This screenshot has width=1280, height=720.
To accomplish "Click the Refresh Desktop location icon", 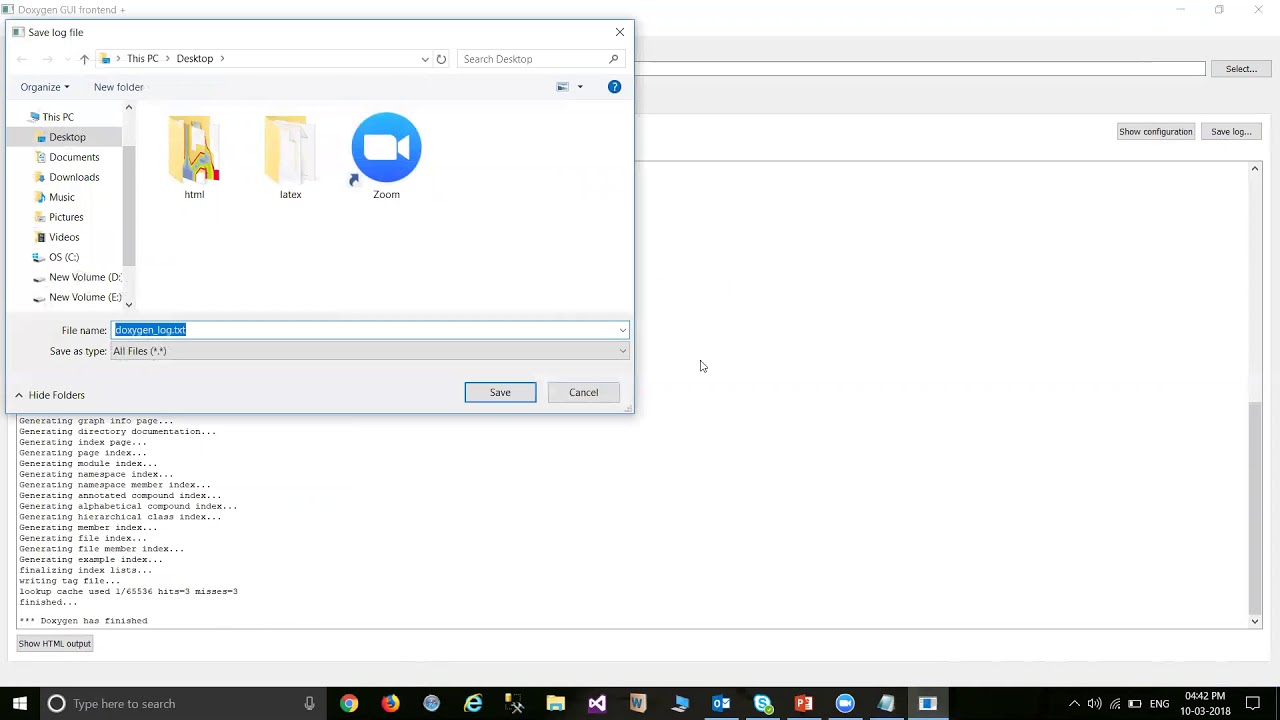I will tap(441, 59).
